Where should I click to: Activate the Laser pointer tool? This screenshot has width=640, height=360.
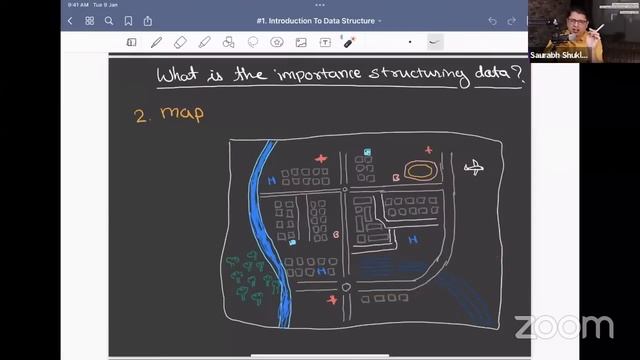pyautogui.click(x=349, y=42)
